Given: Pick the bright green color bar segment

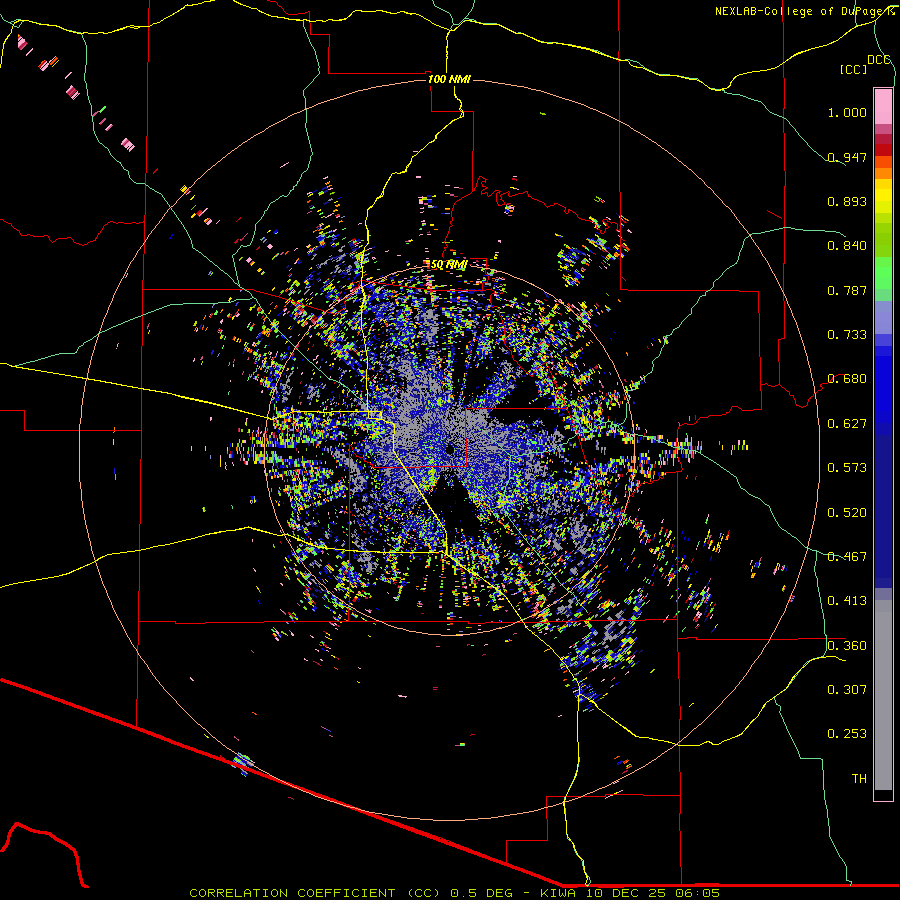Looking at the screenshot, I should (883, 273).
